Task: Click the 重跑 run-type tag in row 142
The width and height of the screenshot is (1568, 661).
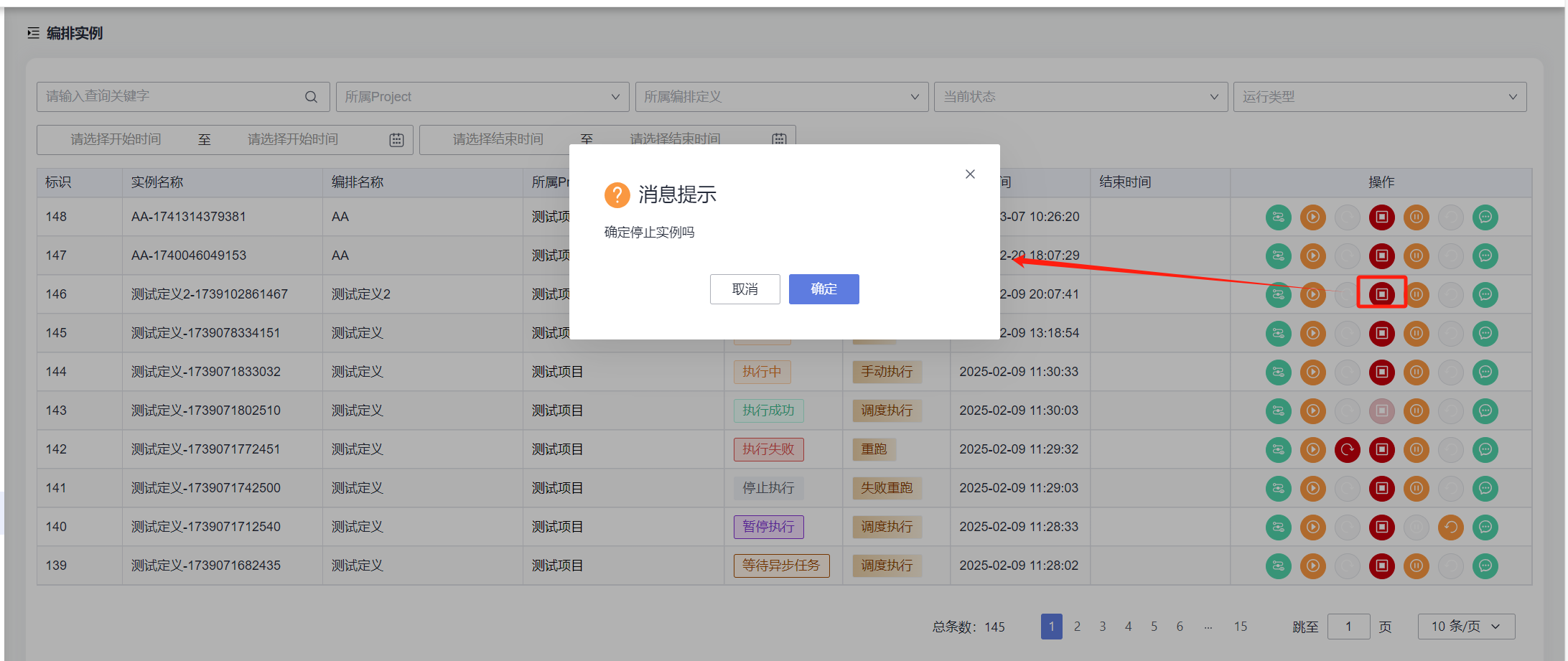Action: (x=874, y=449)
